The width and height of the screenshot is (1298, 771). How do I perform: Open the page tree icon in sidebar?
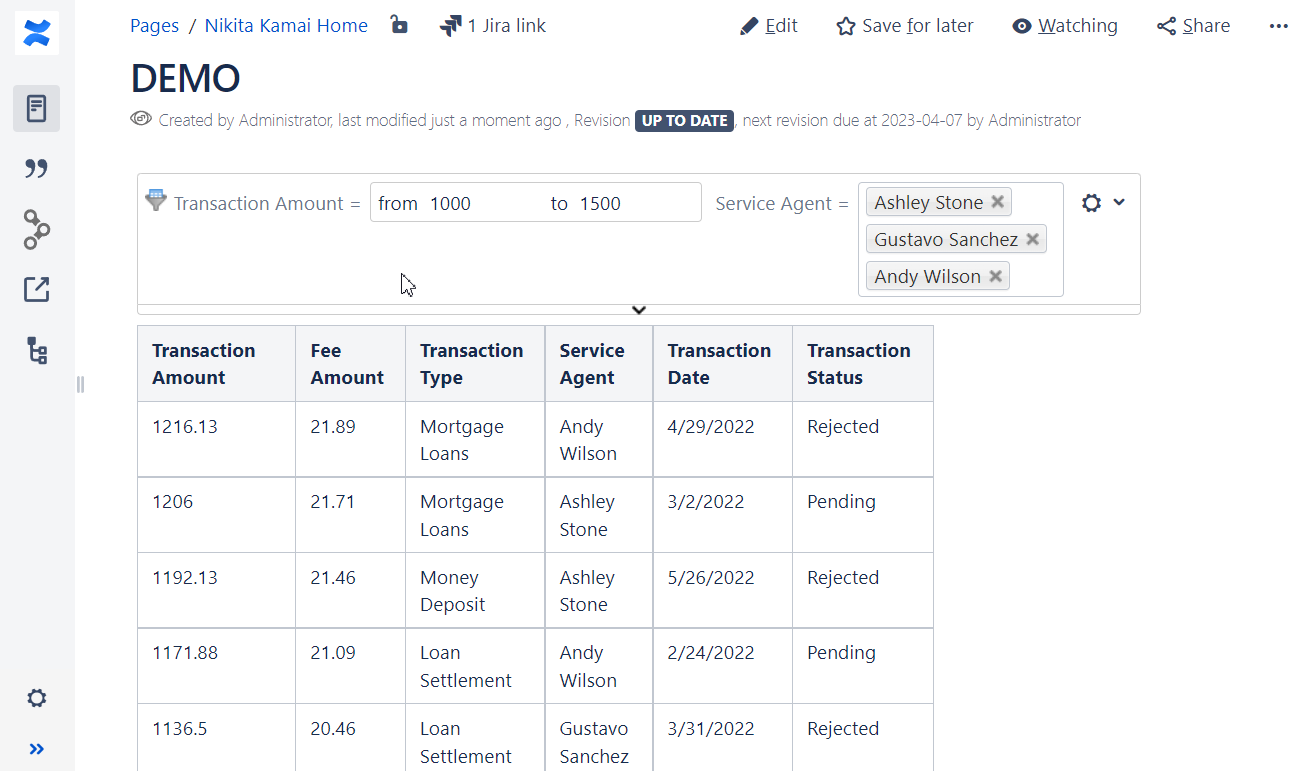[37, 351]
